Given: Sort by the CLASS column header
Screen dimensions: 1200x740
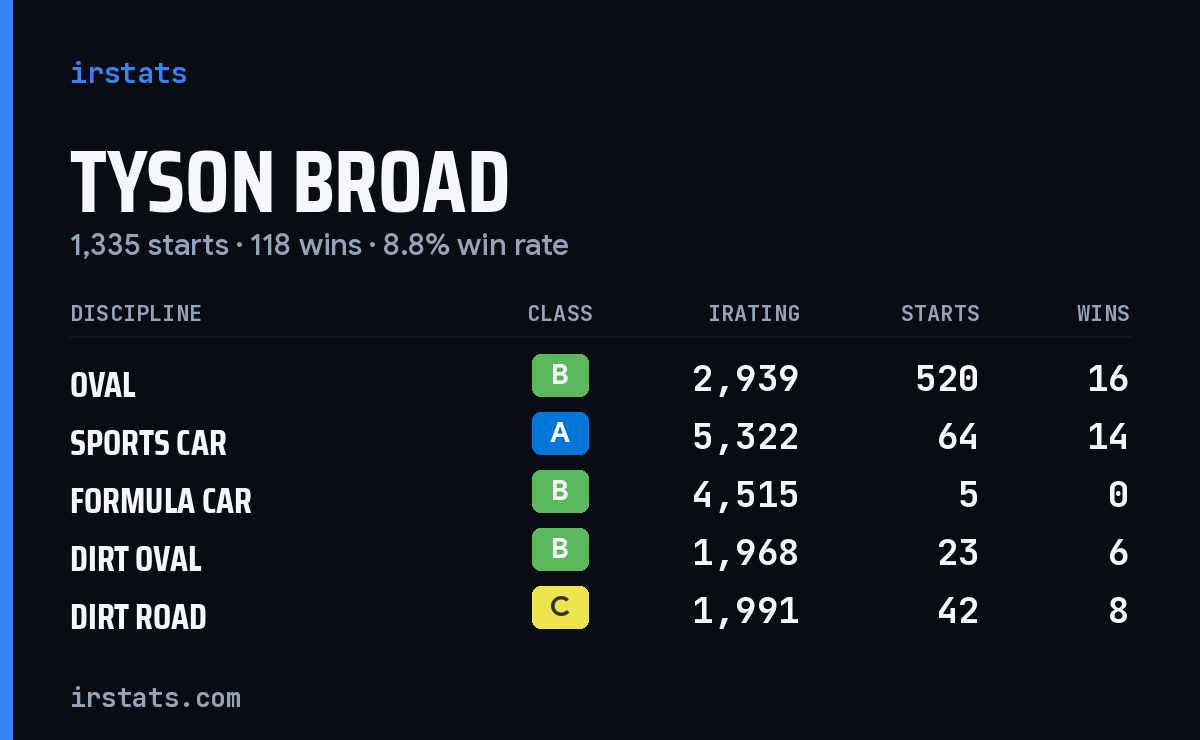Looking at the screenshot, I should [x=560, y=314].
